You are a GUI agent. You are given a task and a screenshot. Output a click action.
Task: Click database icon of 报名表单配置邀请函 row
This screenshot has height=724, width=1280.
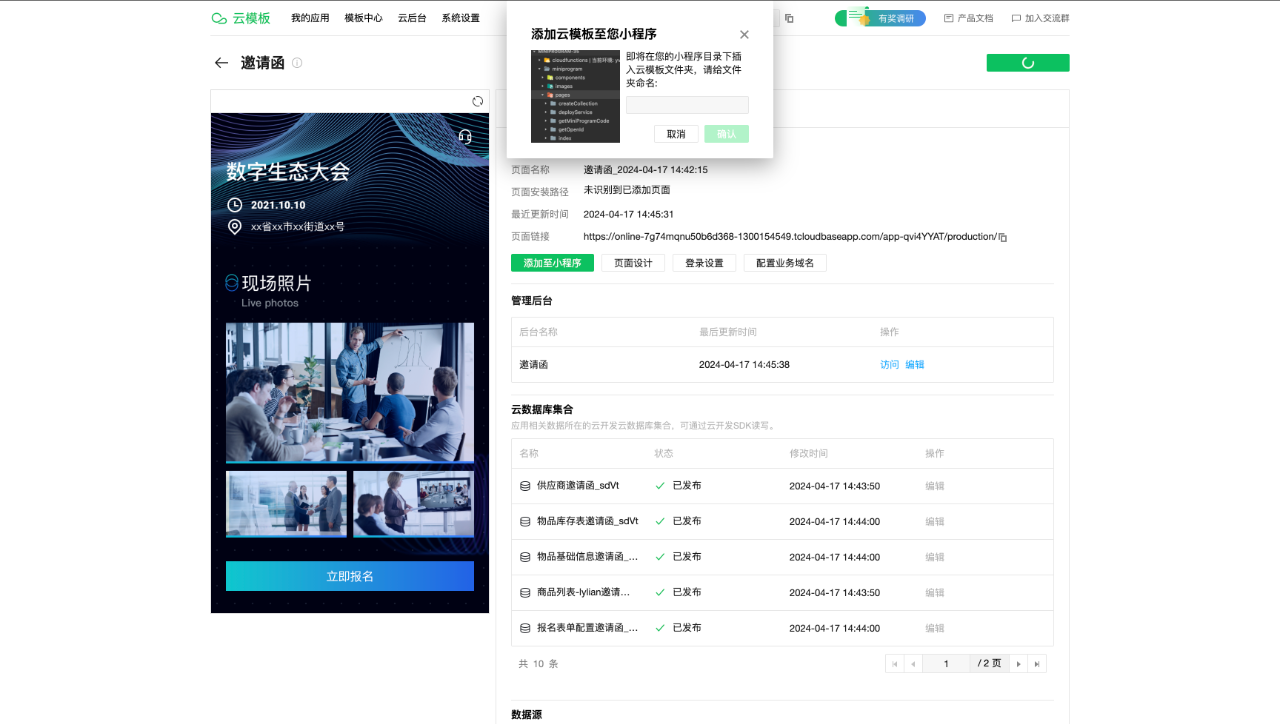tap(525, 628)
